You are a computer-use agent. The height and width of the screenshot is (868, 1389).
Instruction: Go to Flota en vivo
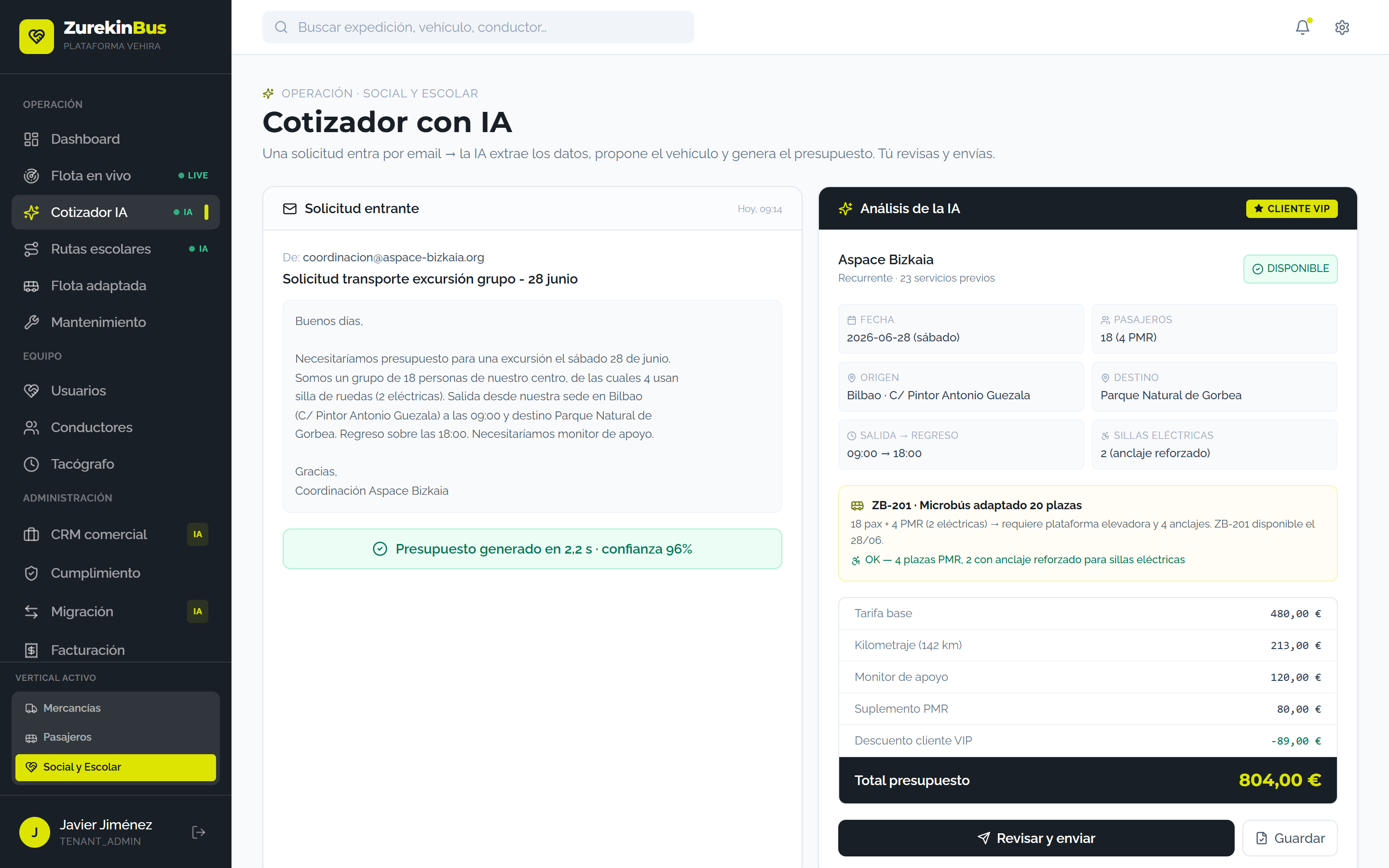tap(115, 176)
